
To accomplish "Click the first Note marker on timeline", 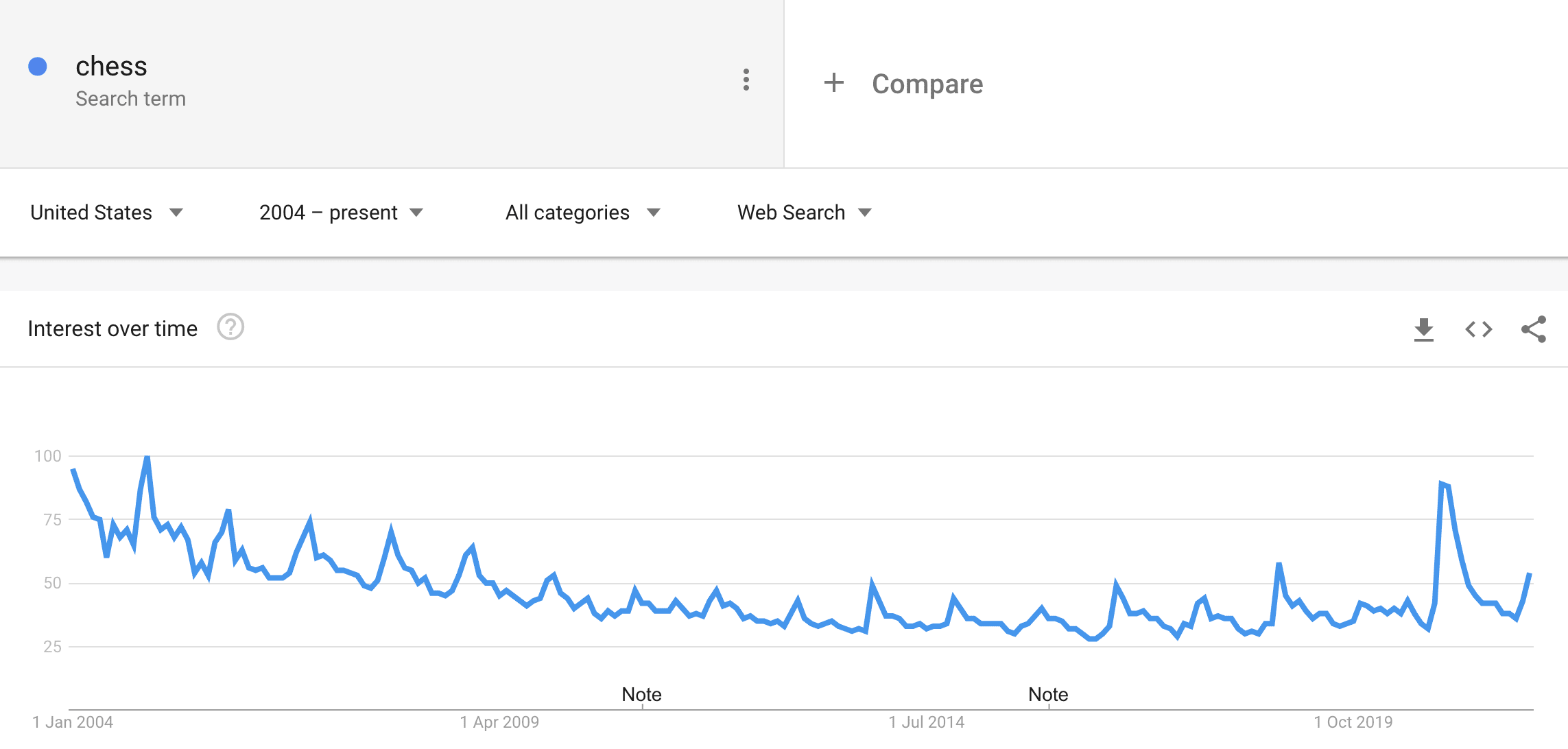I will tap(641, 694).
